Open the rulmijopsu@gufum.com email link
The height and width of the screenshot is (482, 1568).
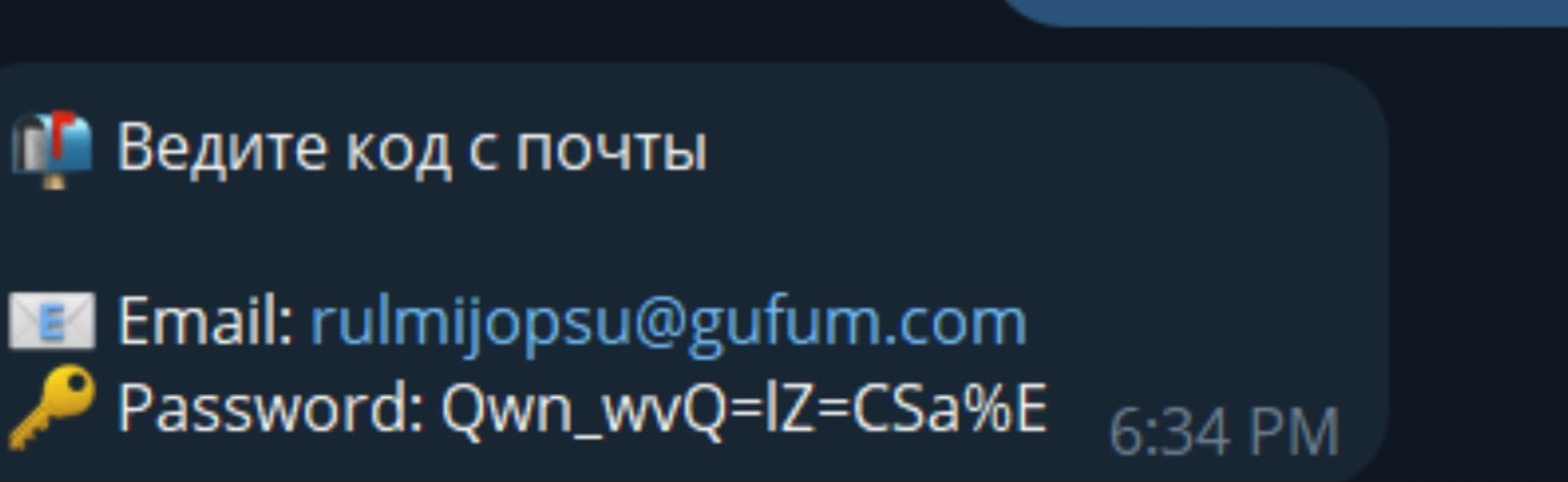click(668, 323)
